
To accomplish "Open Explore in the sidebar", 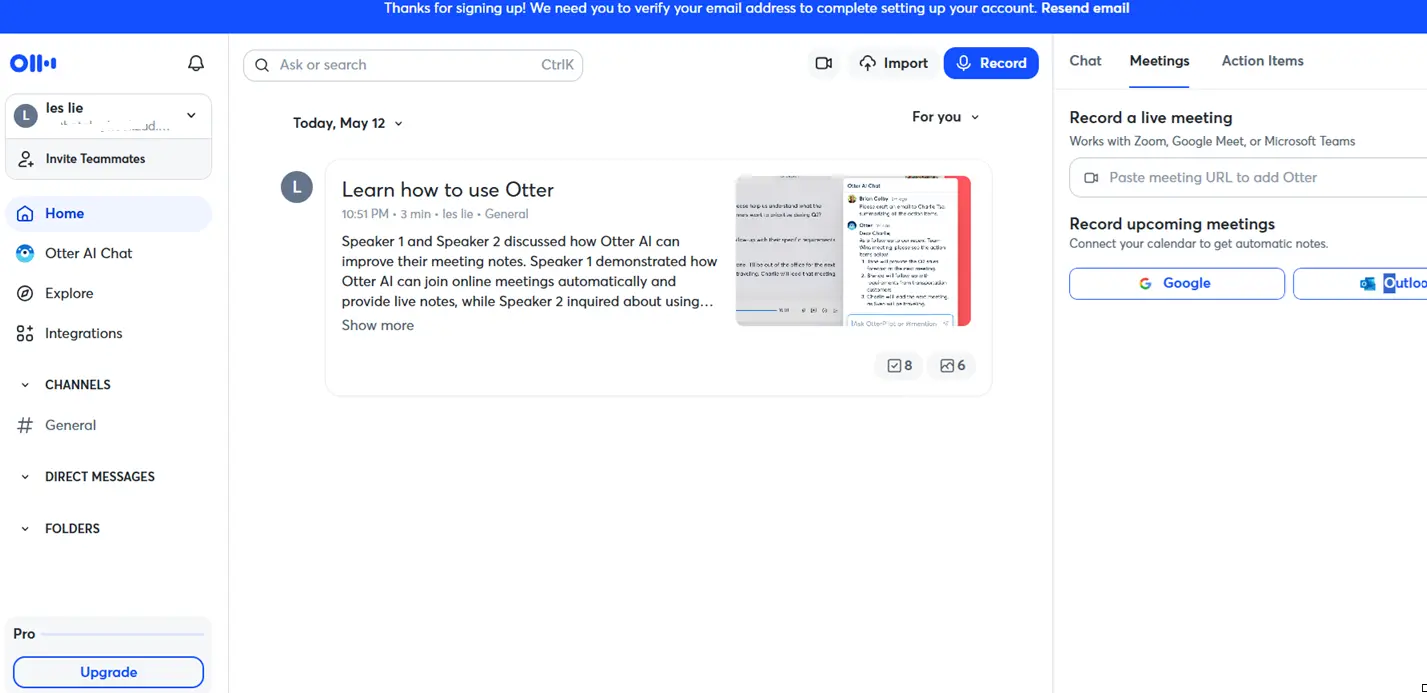I will point(109,293).
